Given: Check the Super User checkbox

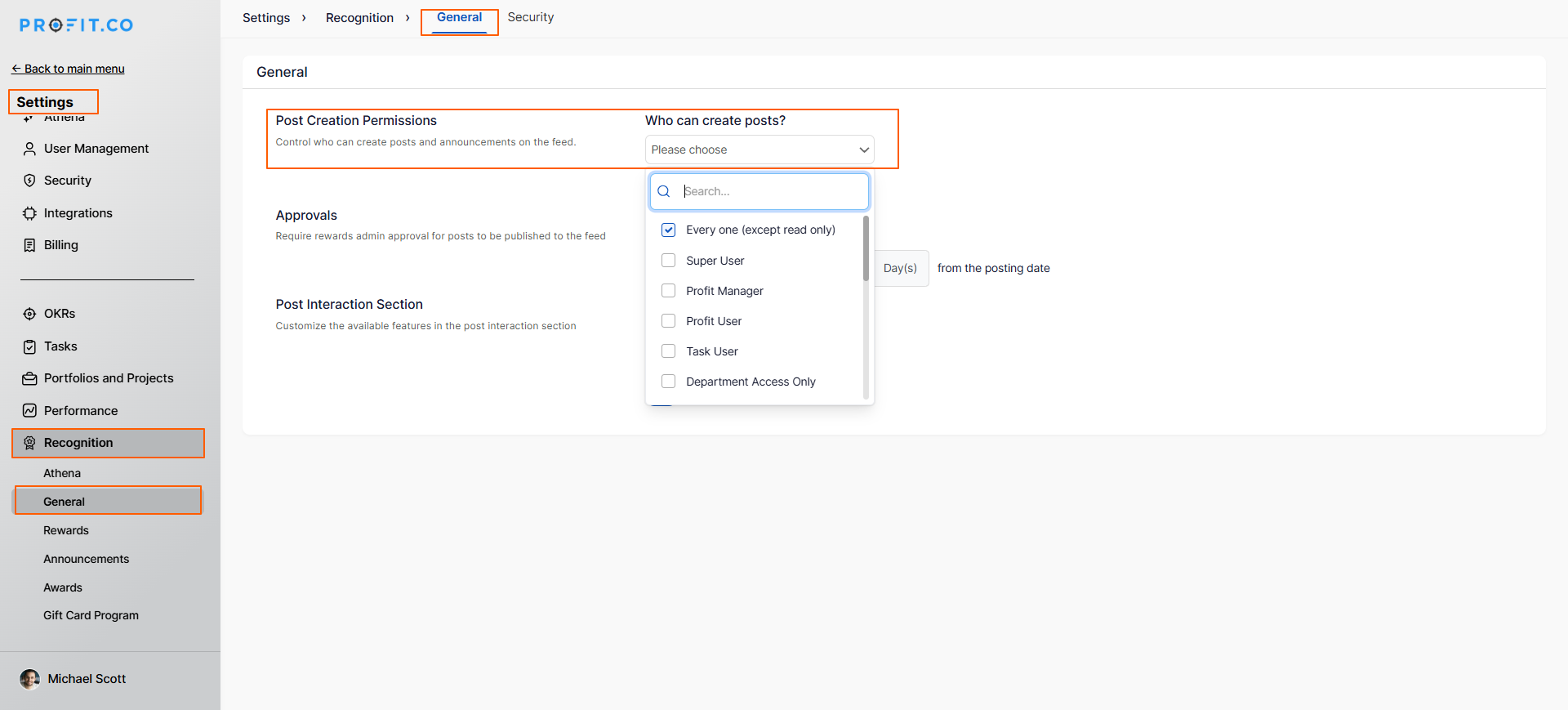Looking at the screenshot, I should [x=668, y=261].
